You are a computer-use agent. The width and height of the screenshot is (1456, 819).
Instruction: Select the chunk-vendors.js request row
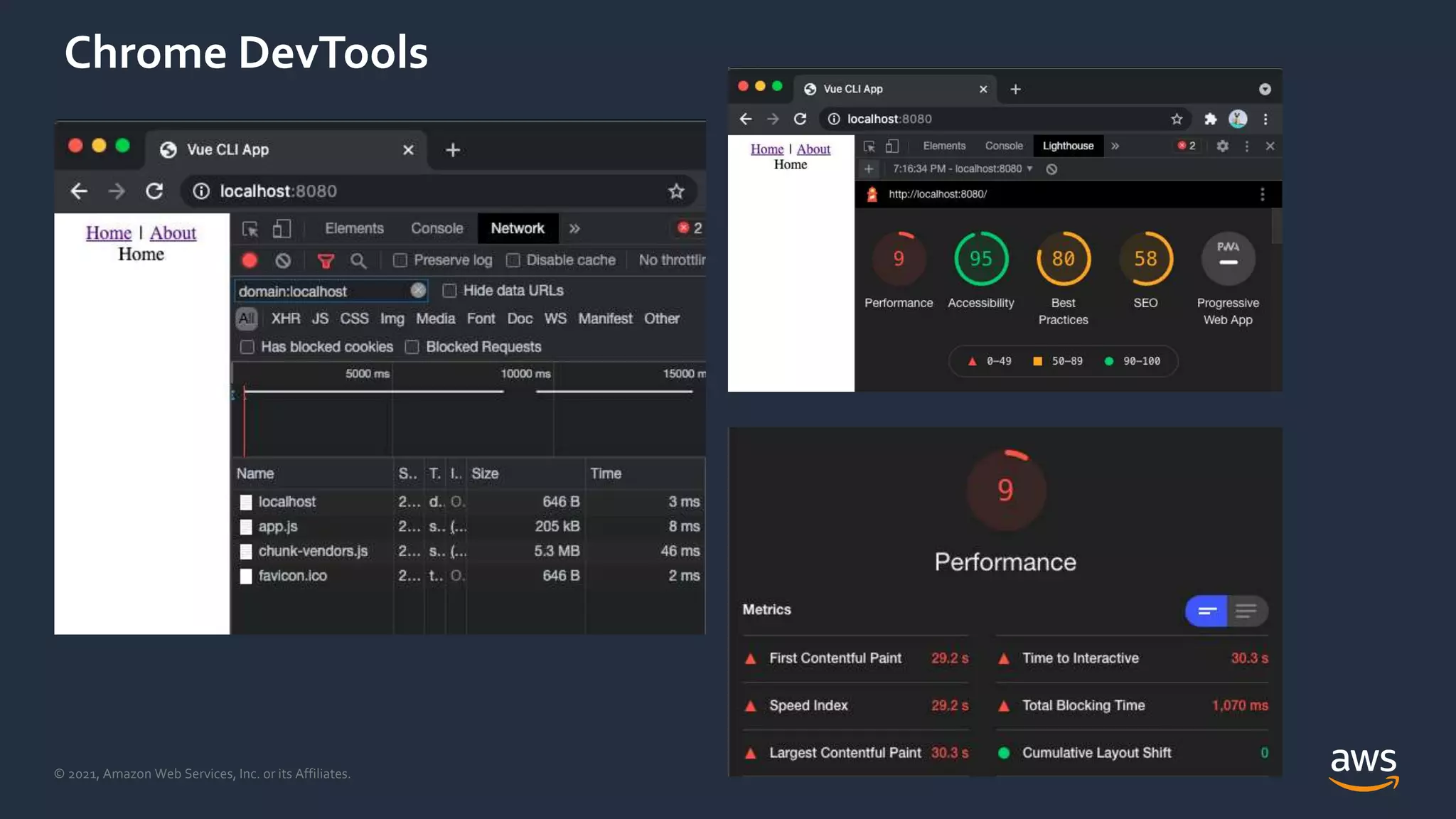[x=469, y=551]
